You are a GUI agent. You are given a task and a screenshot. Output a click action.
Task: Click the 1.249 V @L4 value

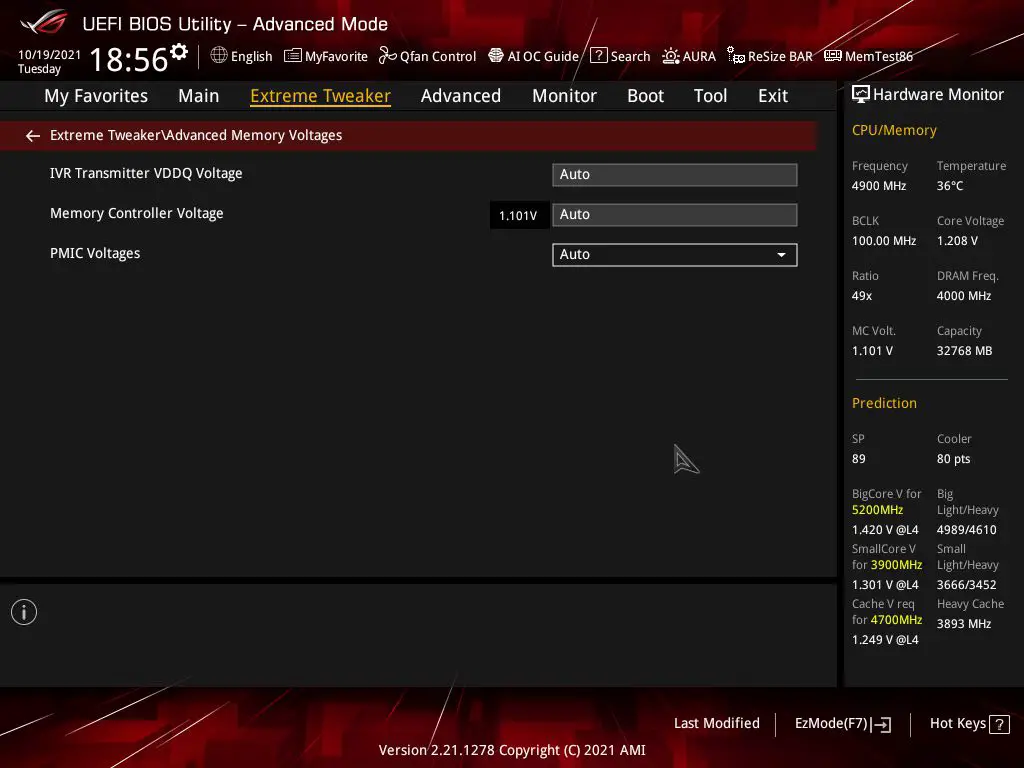pyautogui.click(x=886, y=639)
